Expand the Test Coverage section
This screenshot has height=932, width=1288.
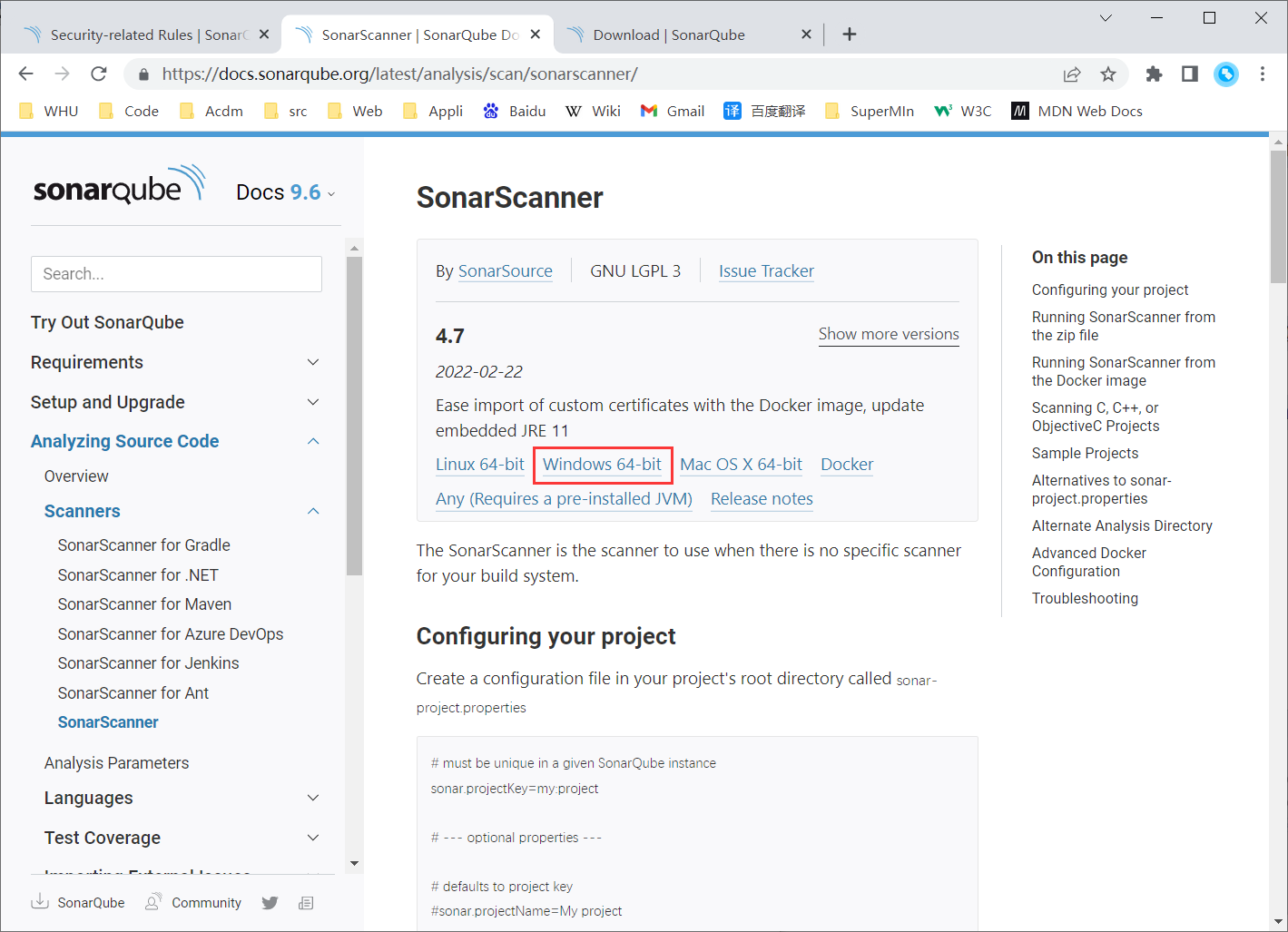tap(182, 838)
